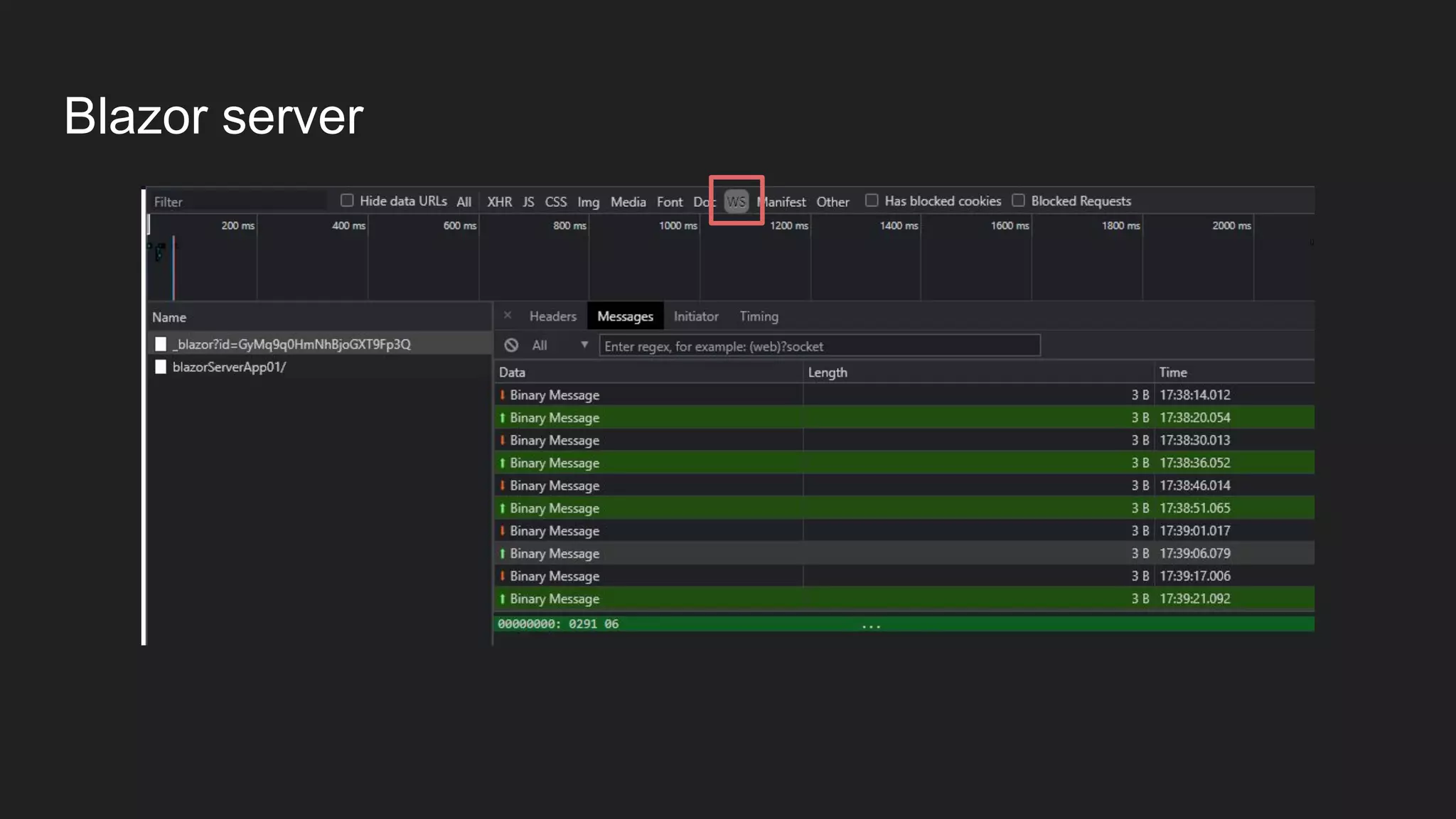Viewport: 1456px width, 819px height.
Task: Filter network by CSS
Action: [556, 202]
